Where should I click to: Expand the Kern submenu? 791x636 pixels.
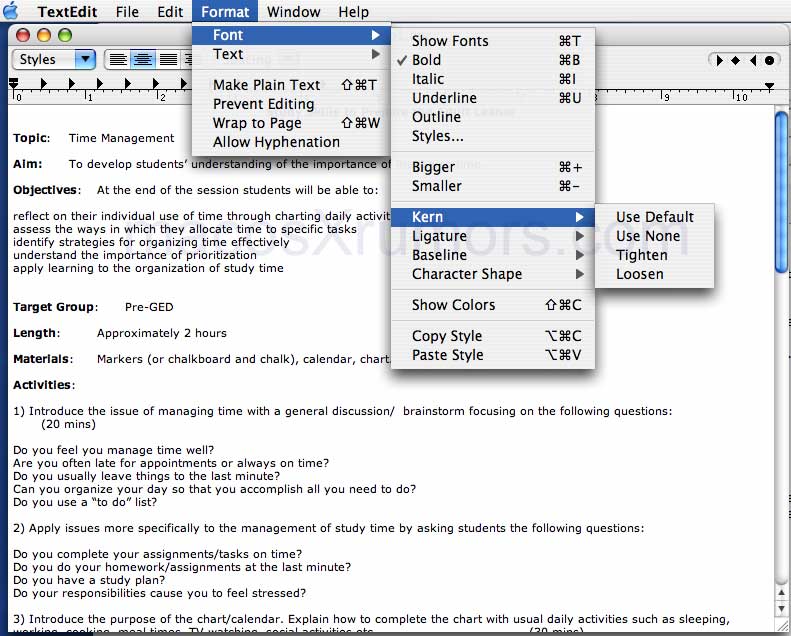coord(493,217)
